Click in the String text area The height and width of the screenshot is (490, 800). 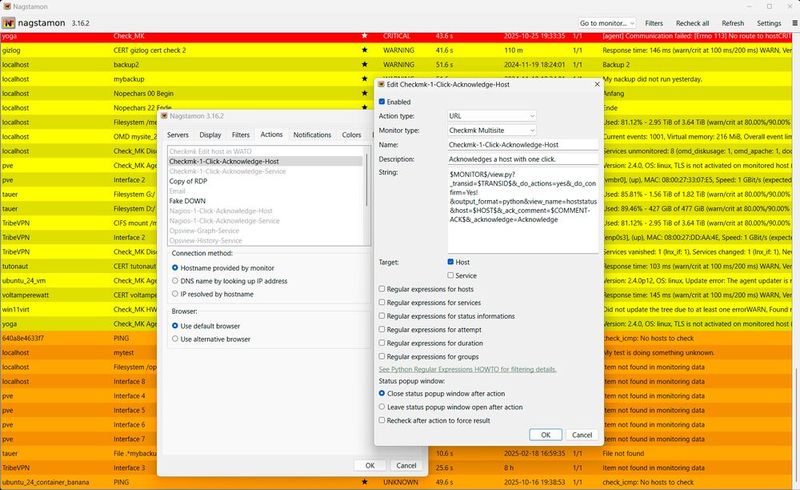(x=523, y=210)
